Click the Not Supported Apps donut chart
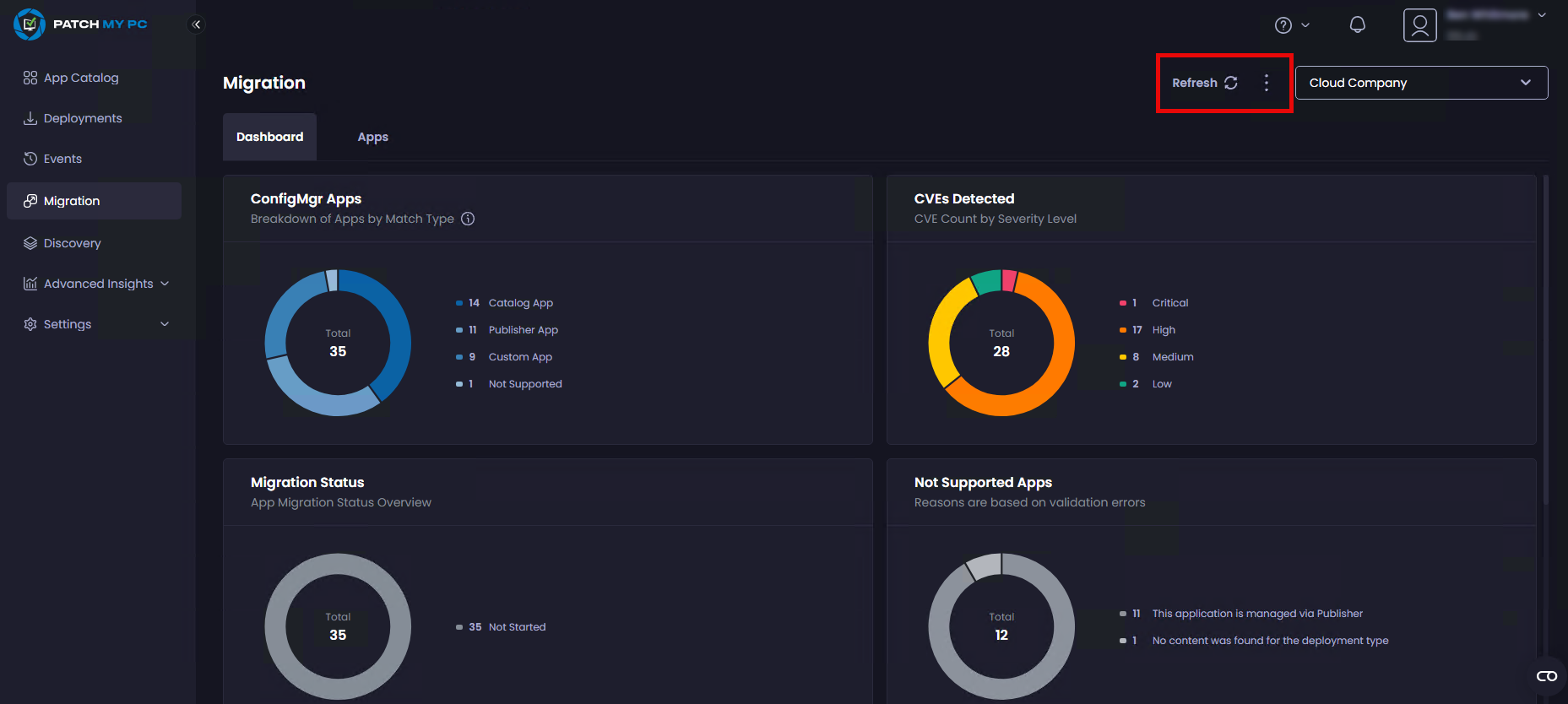The height and width of the screenshot is (704, 1568). point(1001,626)
